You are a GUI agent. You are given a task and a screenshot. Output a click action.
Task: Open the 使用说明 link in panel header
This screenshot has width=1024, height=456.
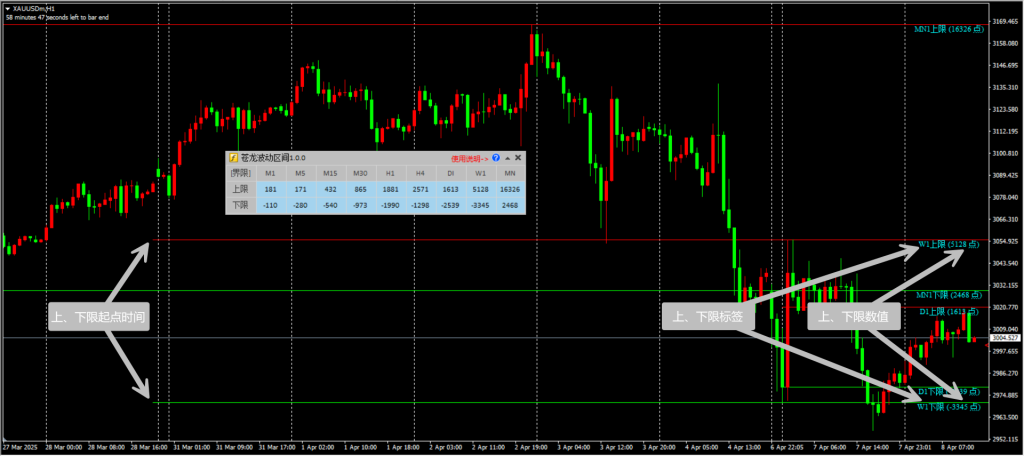(469, 158)
